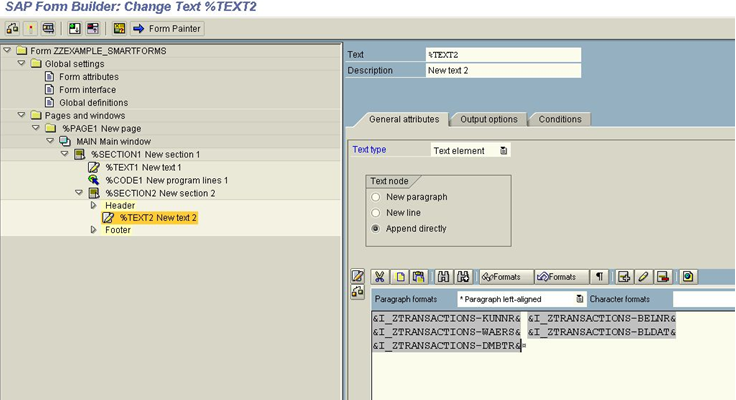The width and height of the screenshot is (736, 400).
Task: Expand the Footer node in tree
Action: pos(94,230)
